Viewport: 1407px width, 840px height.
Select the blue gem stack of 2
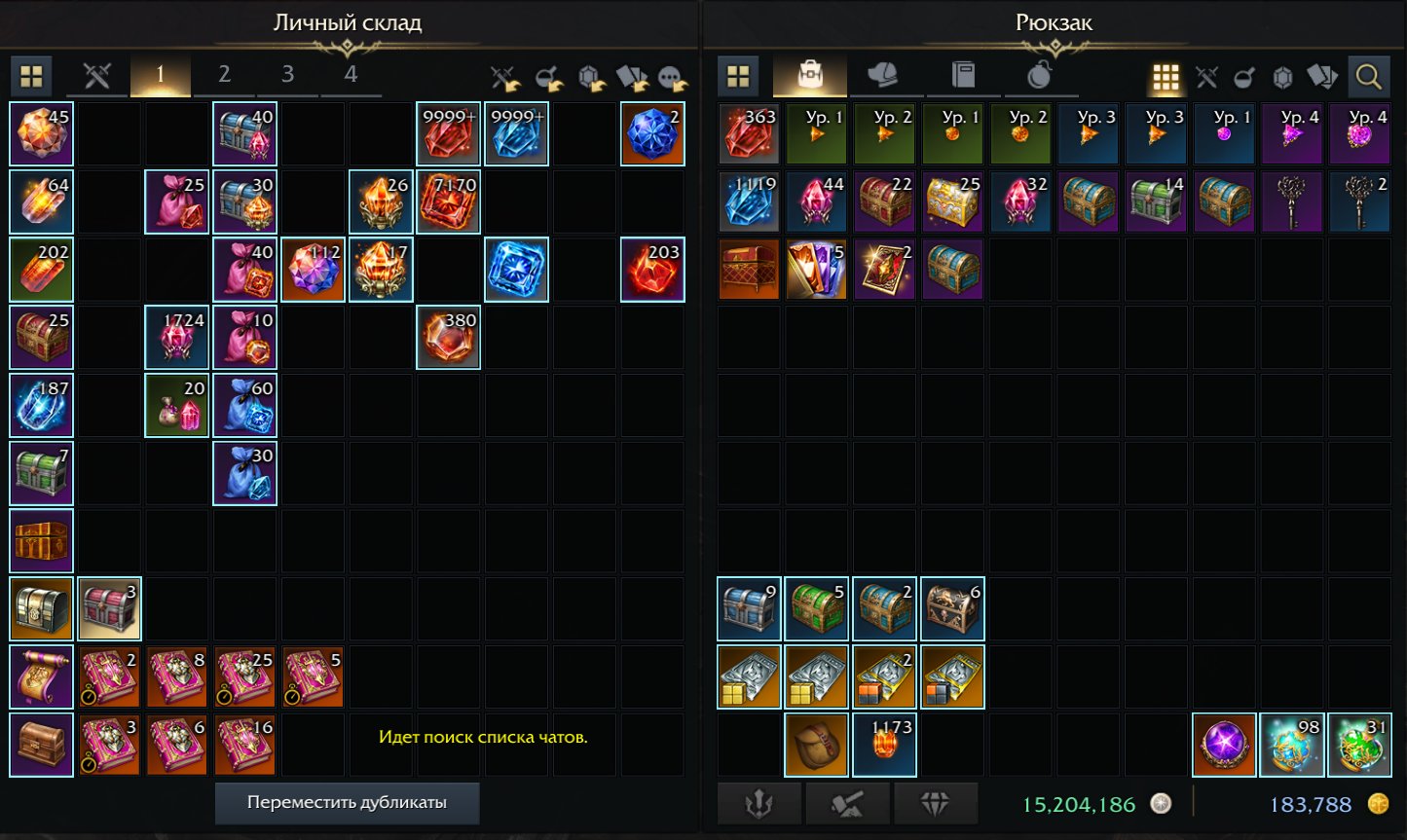pyautogui.click(x=653, y=133)
